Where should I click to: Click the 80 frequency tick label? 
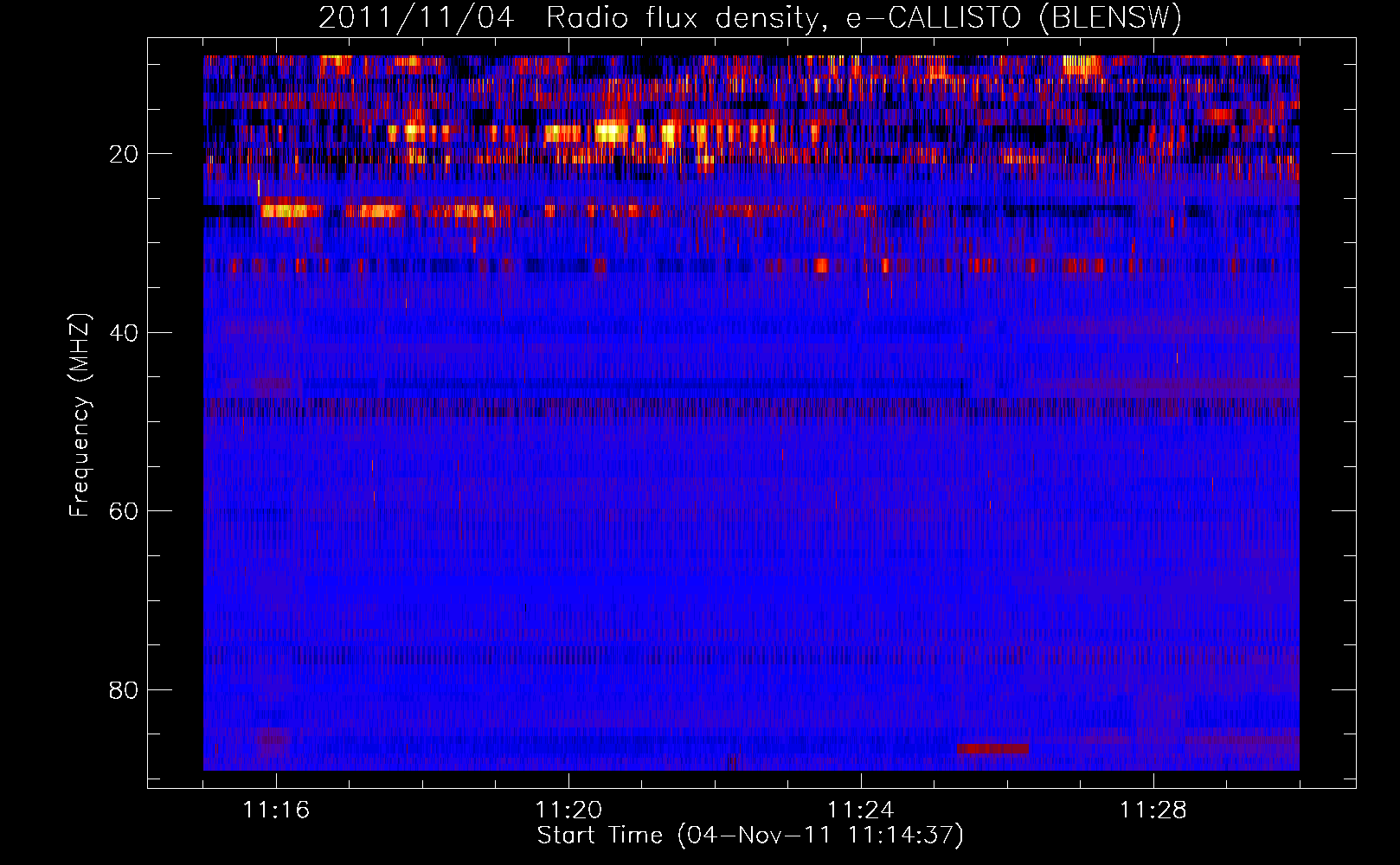pos(124,690)
